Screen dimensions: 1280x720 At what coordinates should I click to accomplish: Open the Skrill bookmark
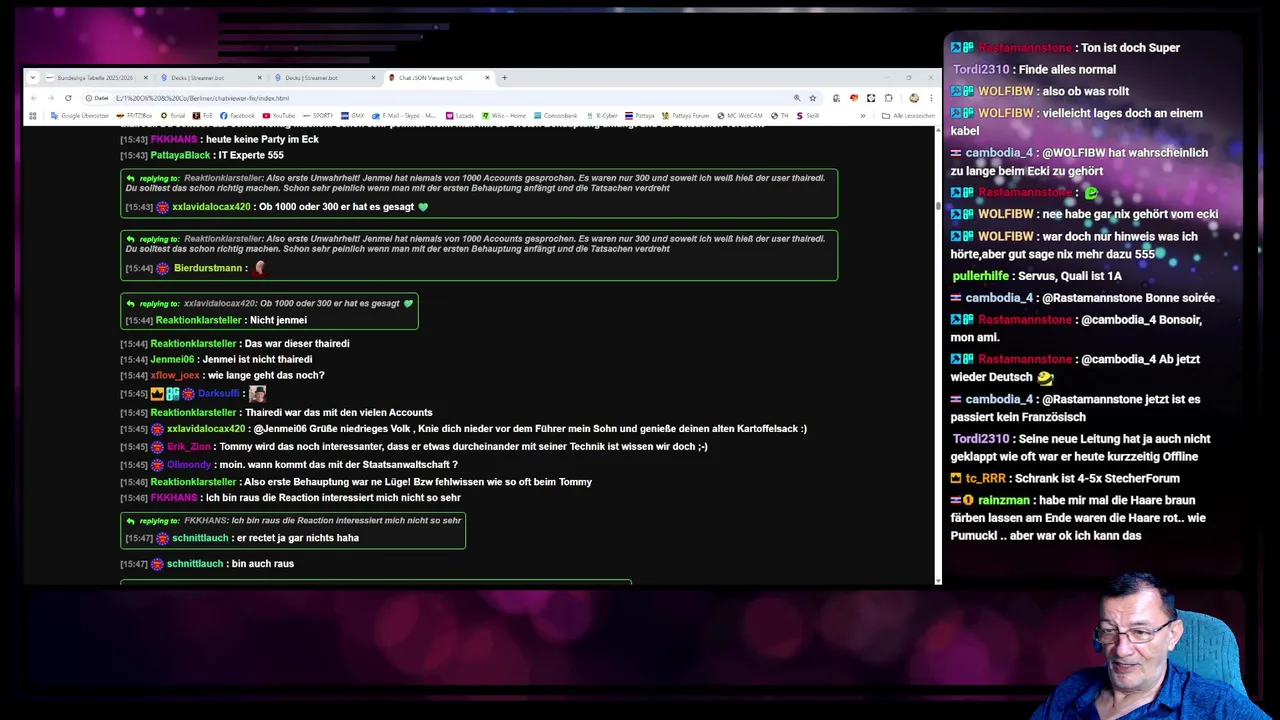click(807, 116)
